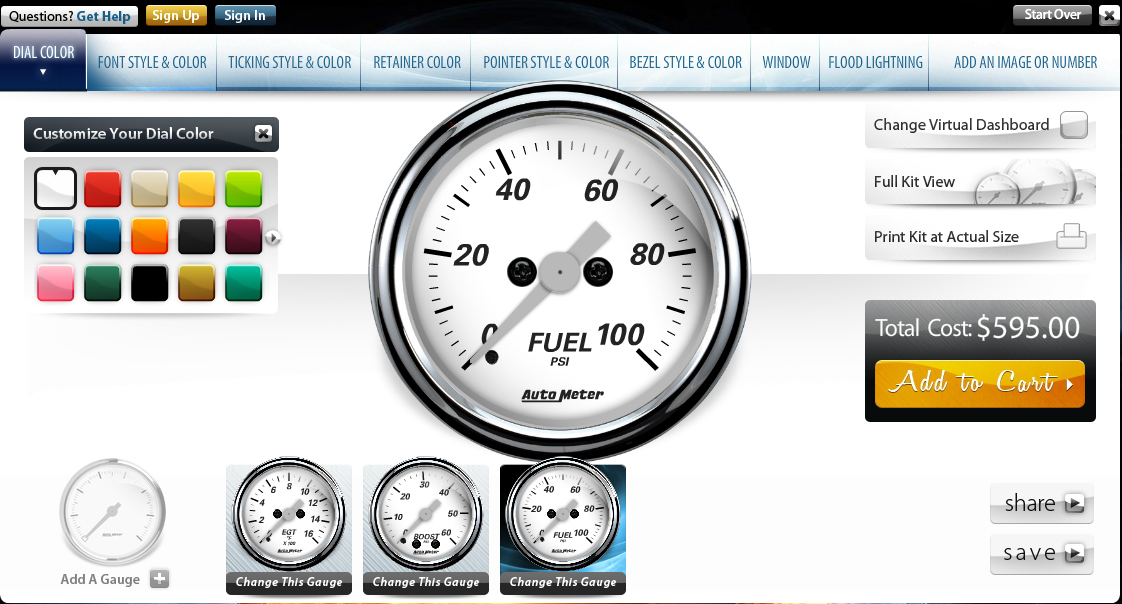The height and width of the screenshot is (604, 1122).
Task: Open Add An Image Or Number tab
Action: (x=1025, y=63)
